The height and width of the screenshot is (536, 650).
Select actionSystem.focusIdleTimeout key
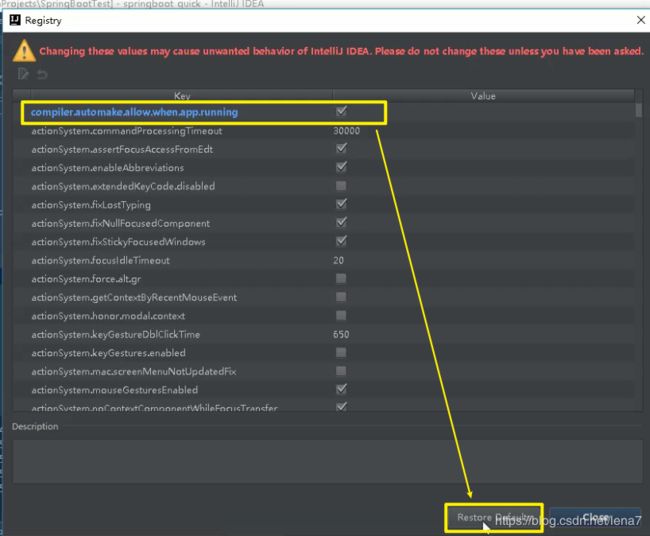click(101, 260)
